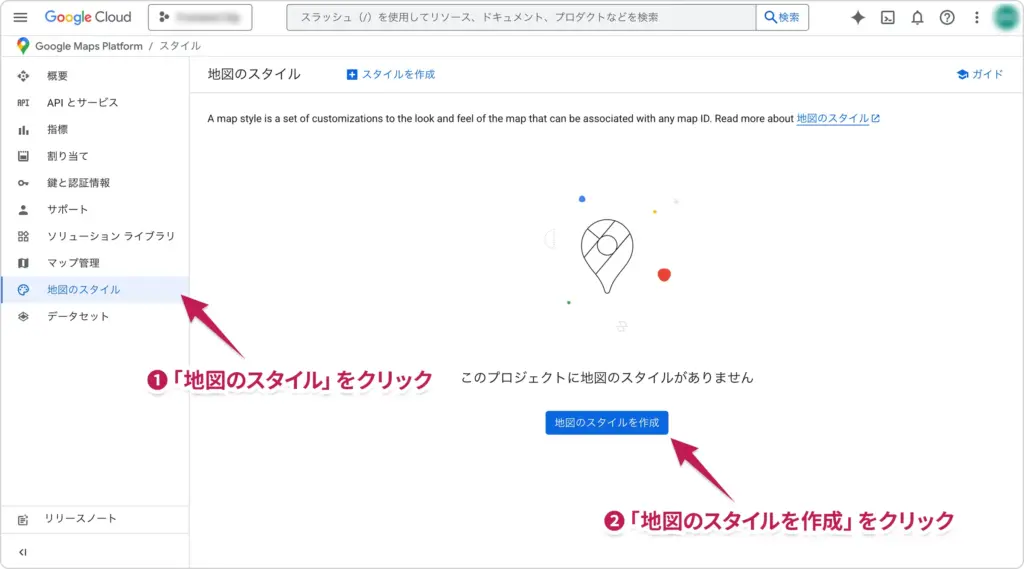The height and width of the screenshot is (569, 1024).
Task: Select 地図のスタイル in sidebar
Action: coord(95,289)
